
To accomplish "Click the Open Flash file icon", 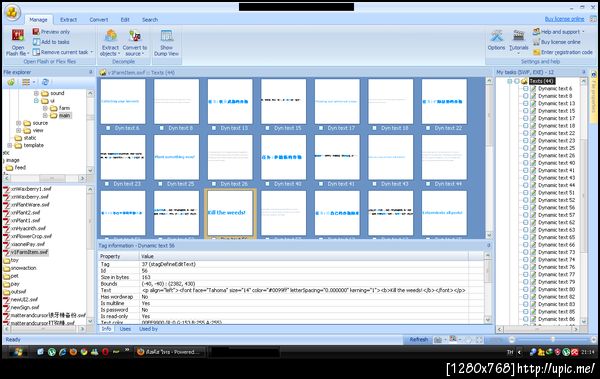I will [x=18, y=36].
